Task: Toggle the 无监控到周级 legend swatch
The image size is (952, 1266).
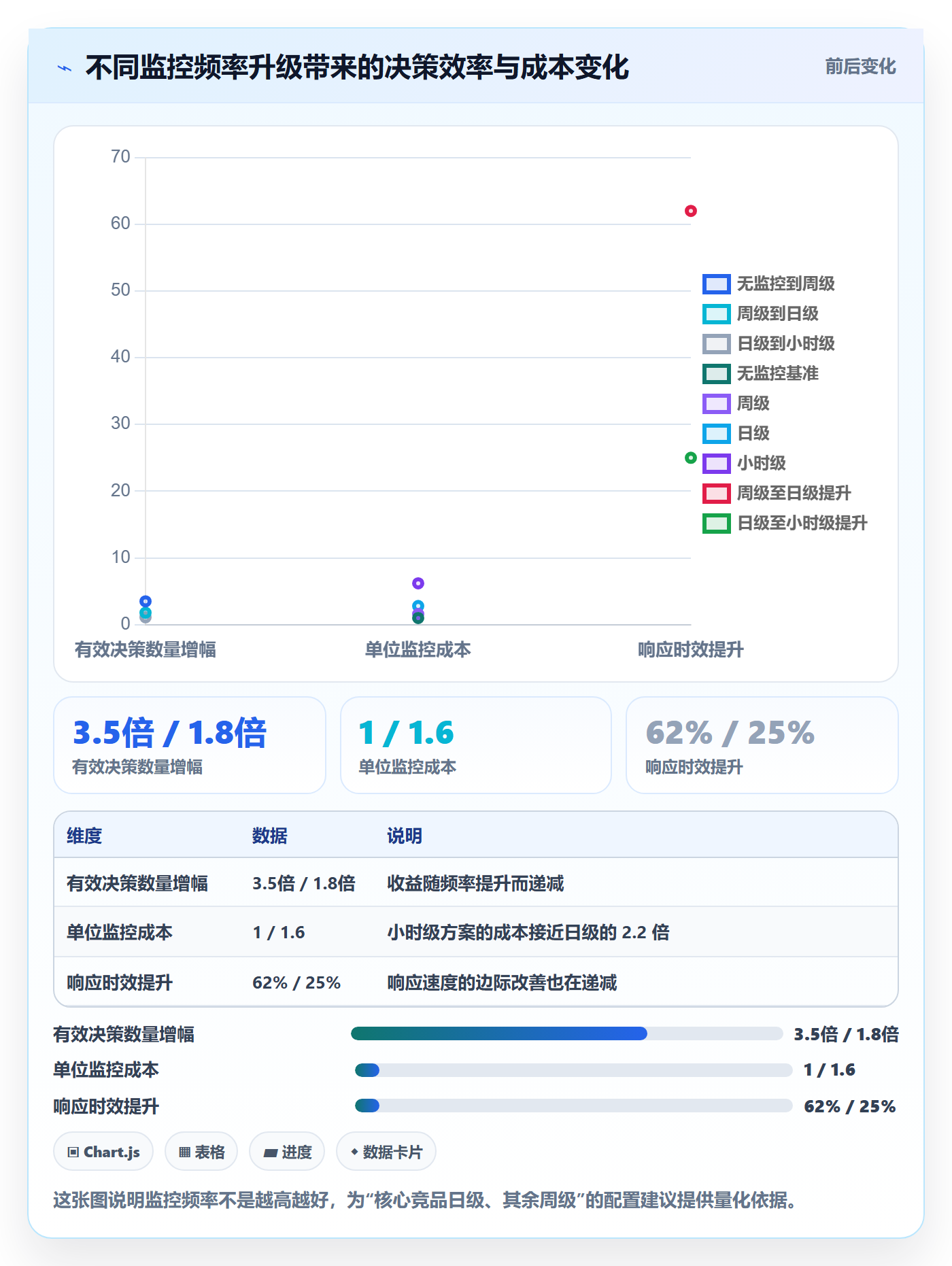Action: click(716, 284)
